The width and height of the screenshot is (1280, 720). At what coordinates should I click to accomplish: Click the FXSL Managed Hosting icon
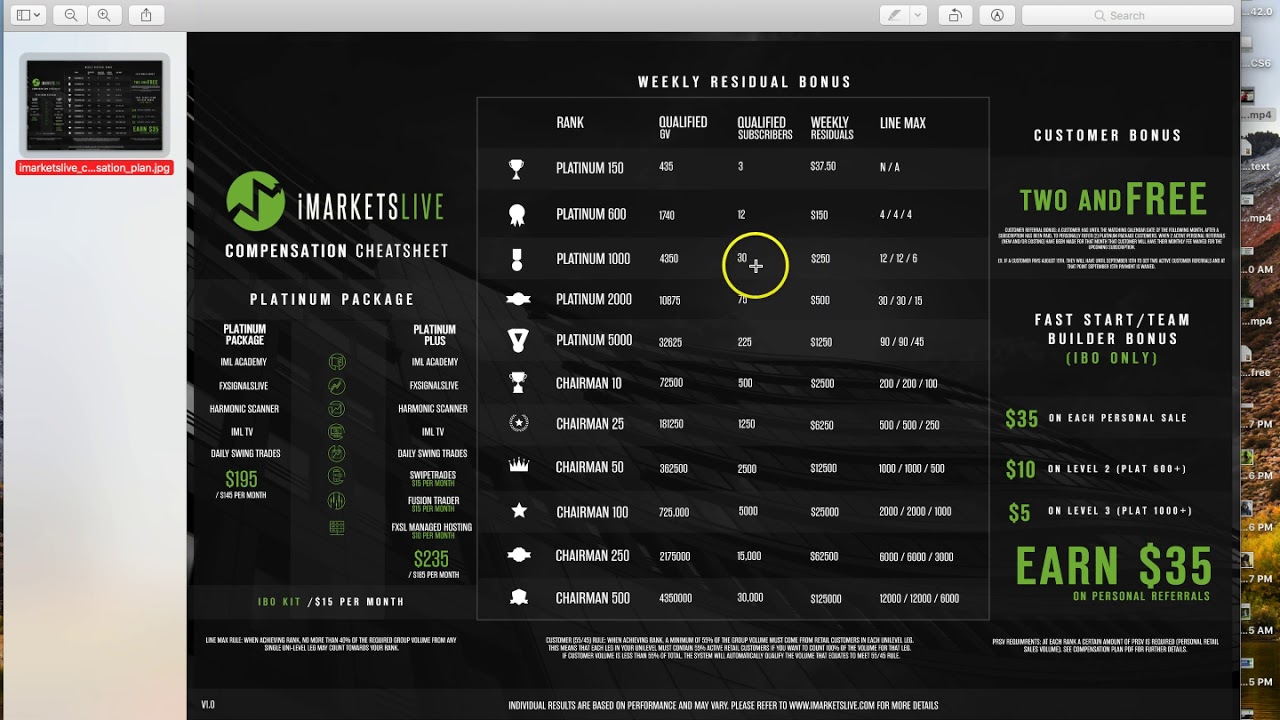pos(337,527)
